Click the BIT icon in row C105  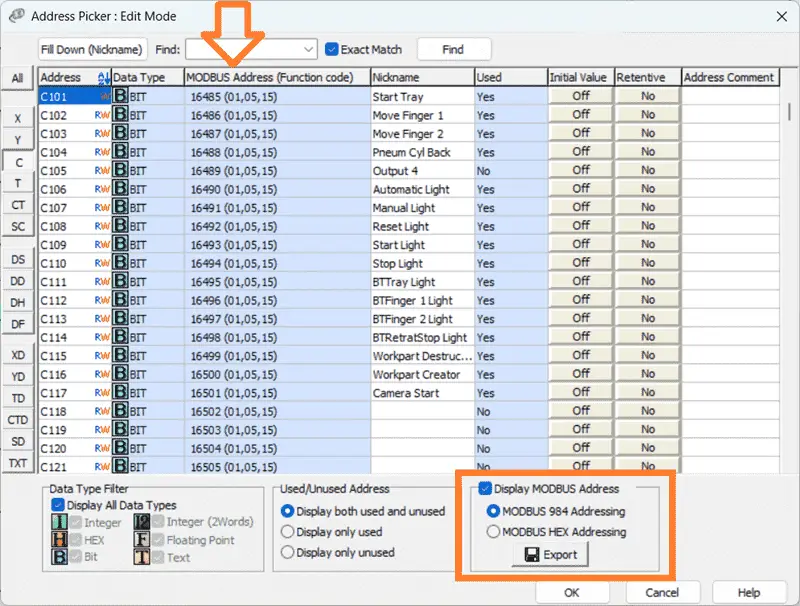tap(120, 170)
